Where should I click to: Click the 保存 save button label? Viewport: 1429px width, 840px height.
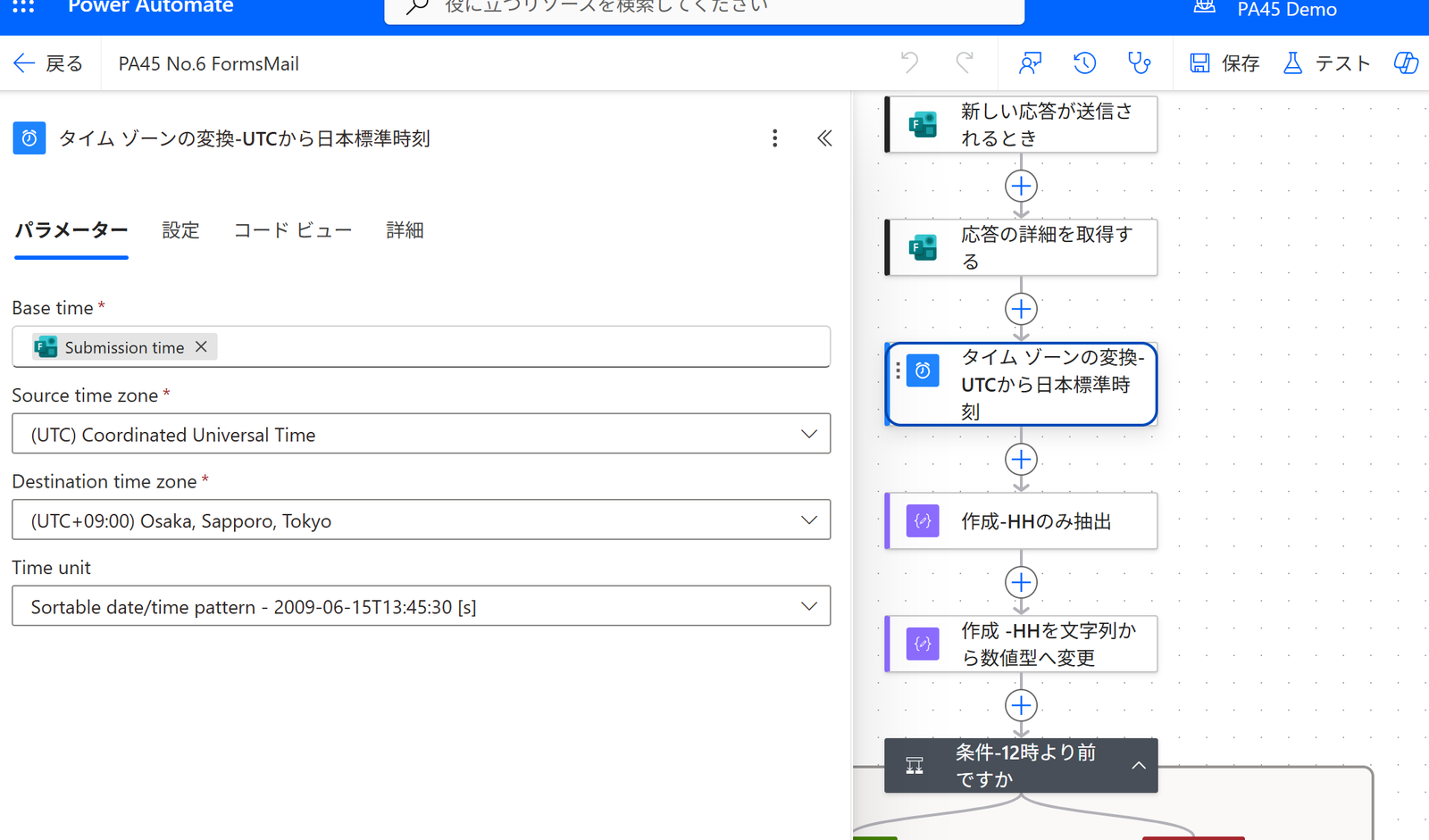(x=1241, y=63)
